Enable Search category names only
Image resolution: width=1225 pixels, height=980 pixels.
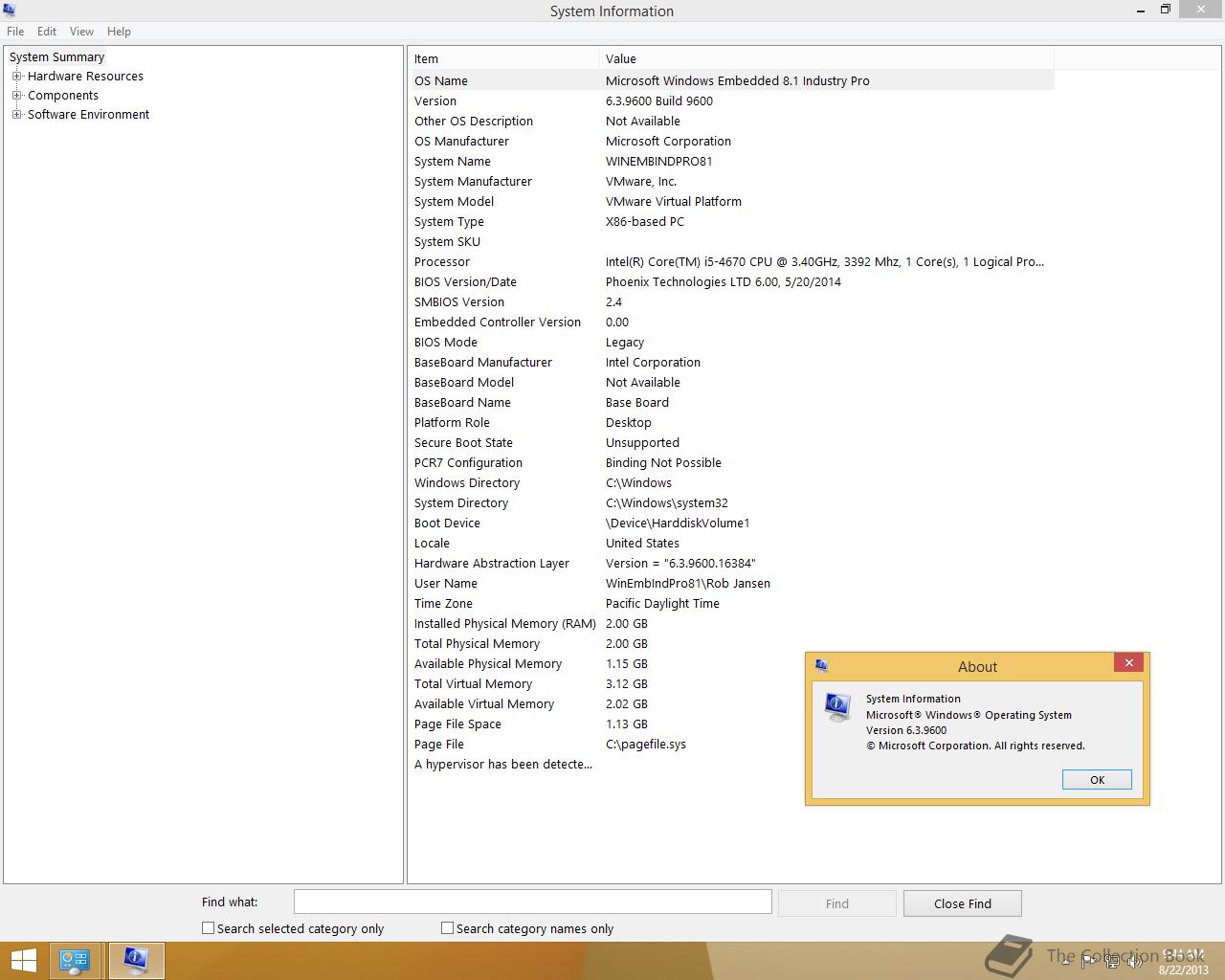[447, 928]
